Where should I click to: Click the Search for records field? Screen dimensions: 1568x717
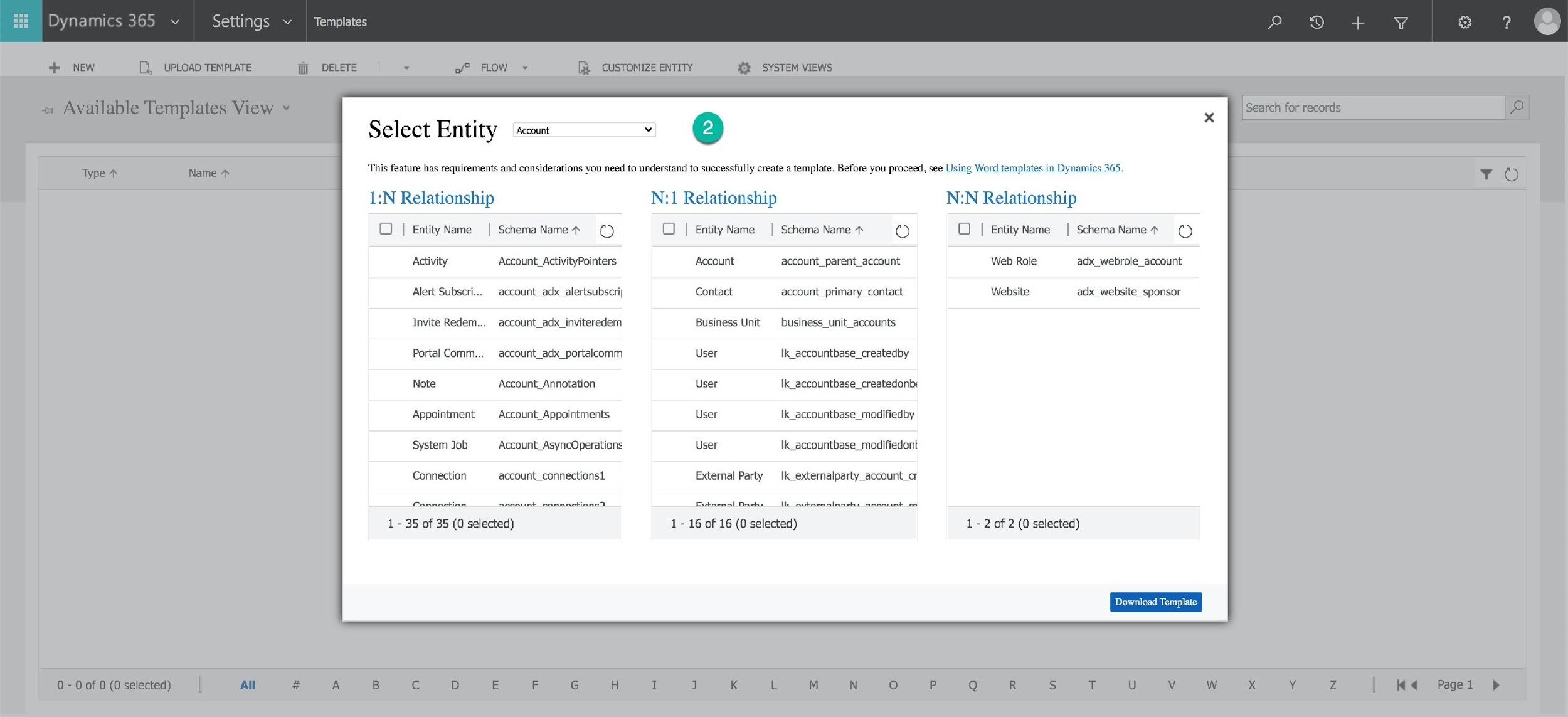[x=1372, y=108]
